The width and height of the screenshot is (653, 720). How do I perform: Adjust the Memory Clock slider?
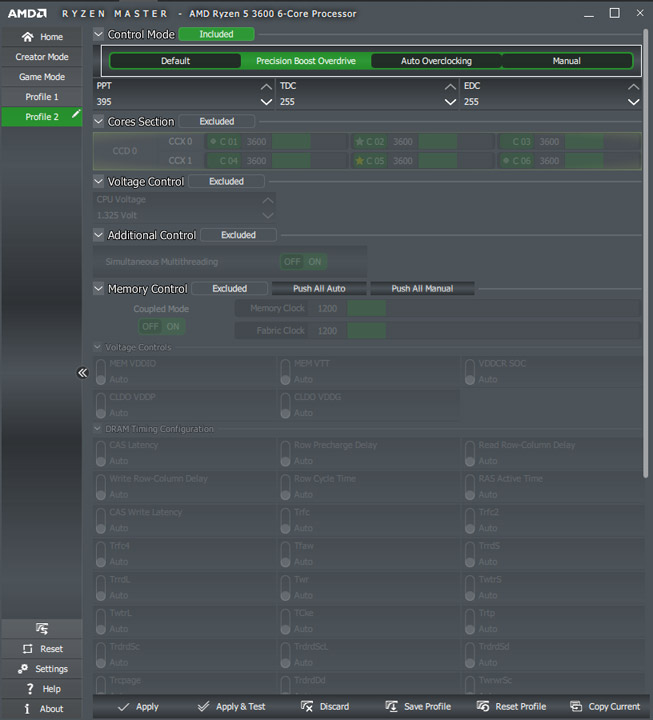coord(494,308)
